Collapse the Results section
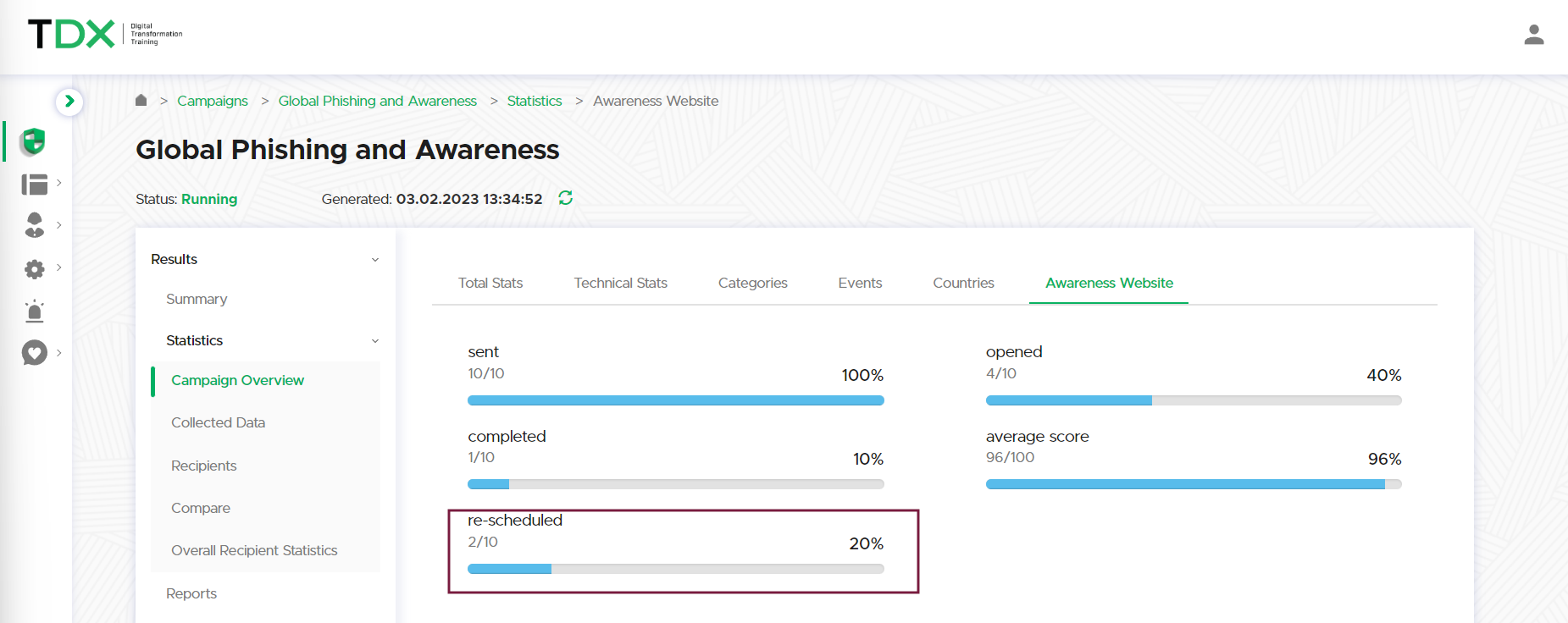1568x623 pixels. point(374,260)
